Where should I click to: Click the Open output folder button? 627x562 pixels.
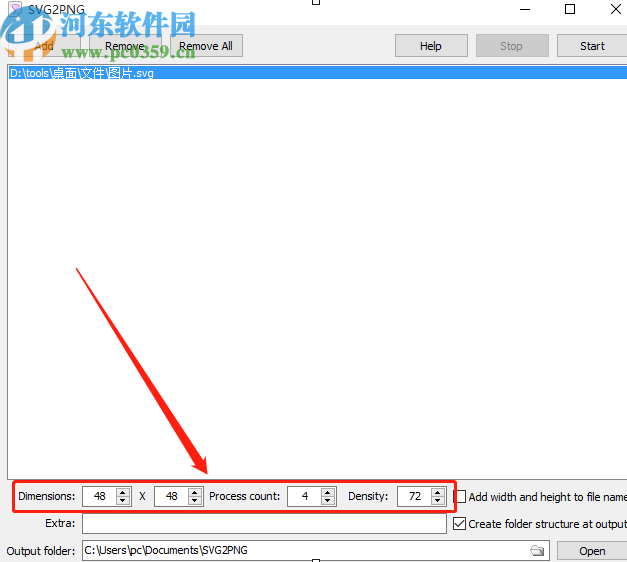[592, 551]
